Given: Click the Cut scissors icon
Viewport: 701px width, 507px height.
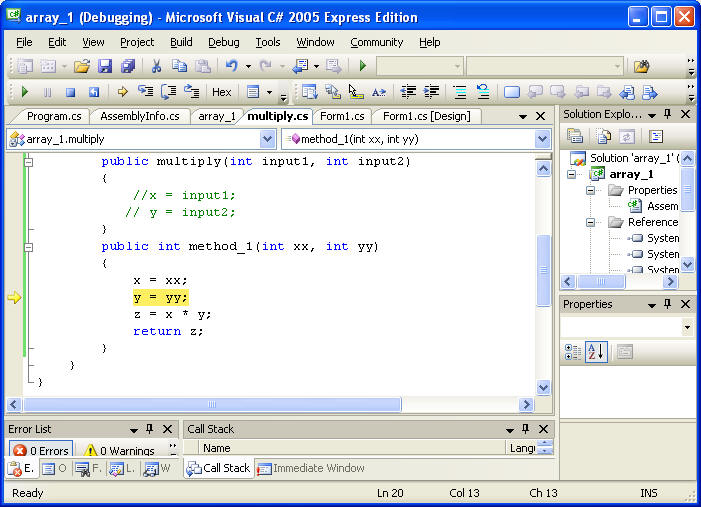Looking at the screenshot, I should point(156,66).
